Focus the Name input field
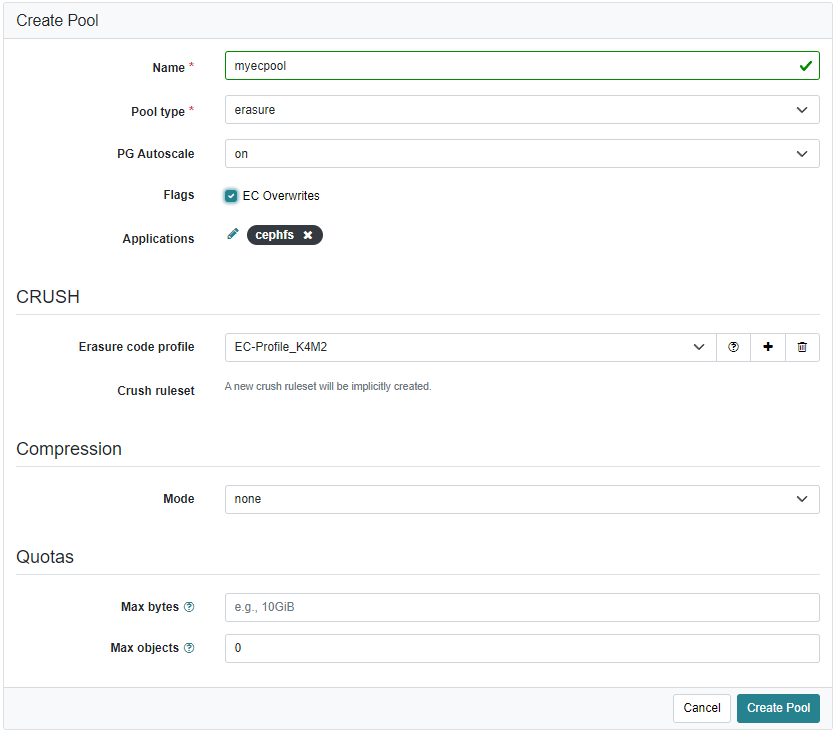This screenshot has width=837, height=733. (x=510, y=66)
